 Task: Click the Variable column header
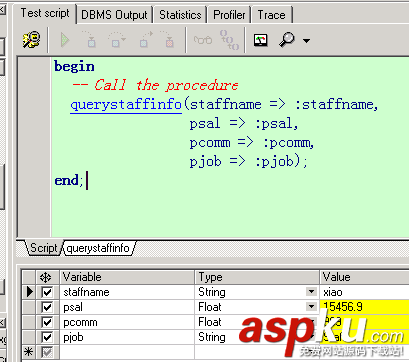tap(127, 277)
